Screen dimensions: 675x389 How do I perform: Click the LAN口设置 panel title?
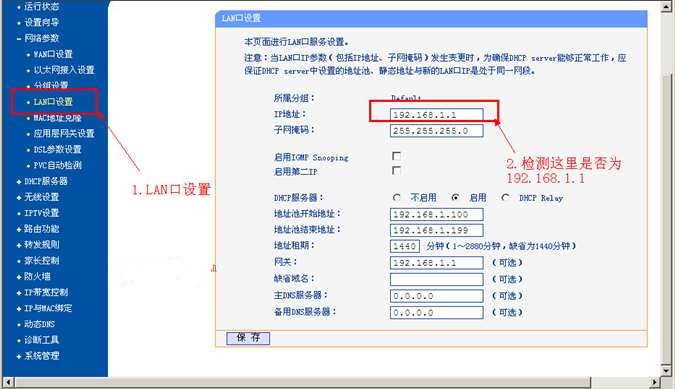(x=241, y=18)
